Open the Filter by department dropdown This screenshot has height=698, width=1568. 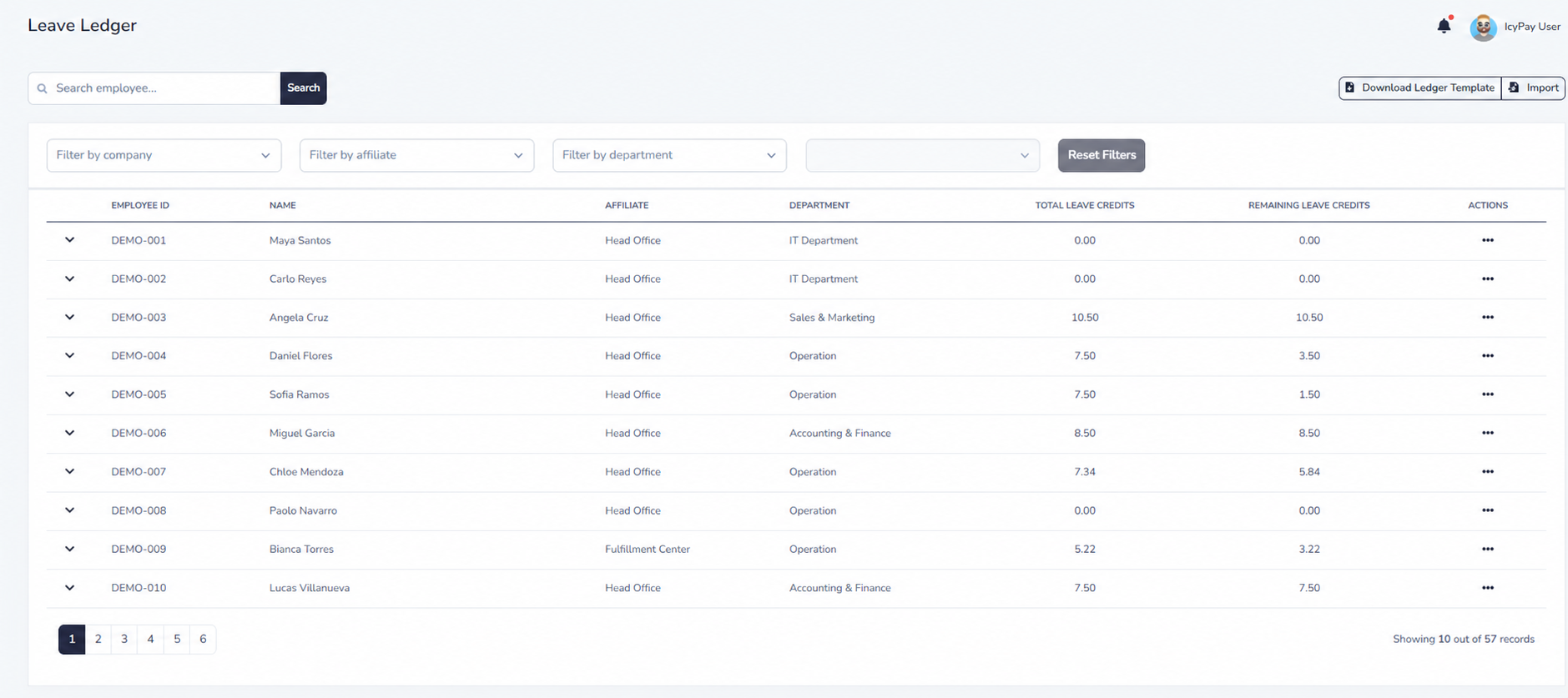[x=669, y=155]
